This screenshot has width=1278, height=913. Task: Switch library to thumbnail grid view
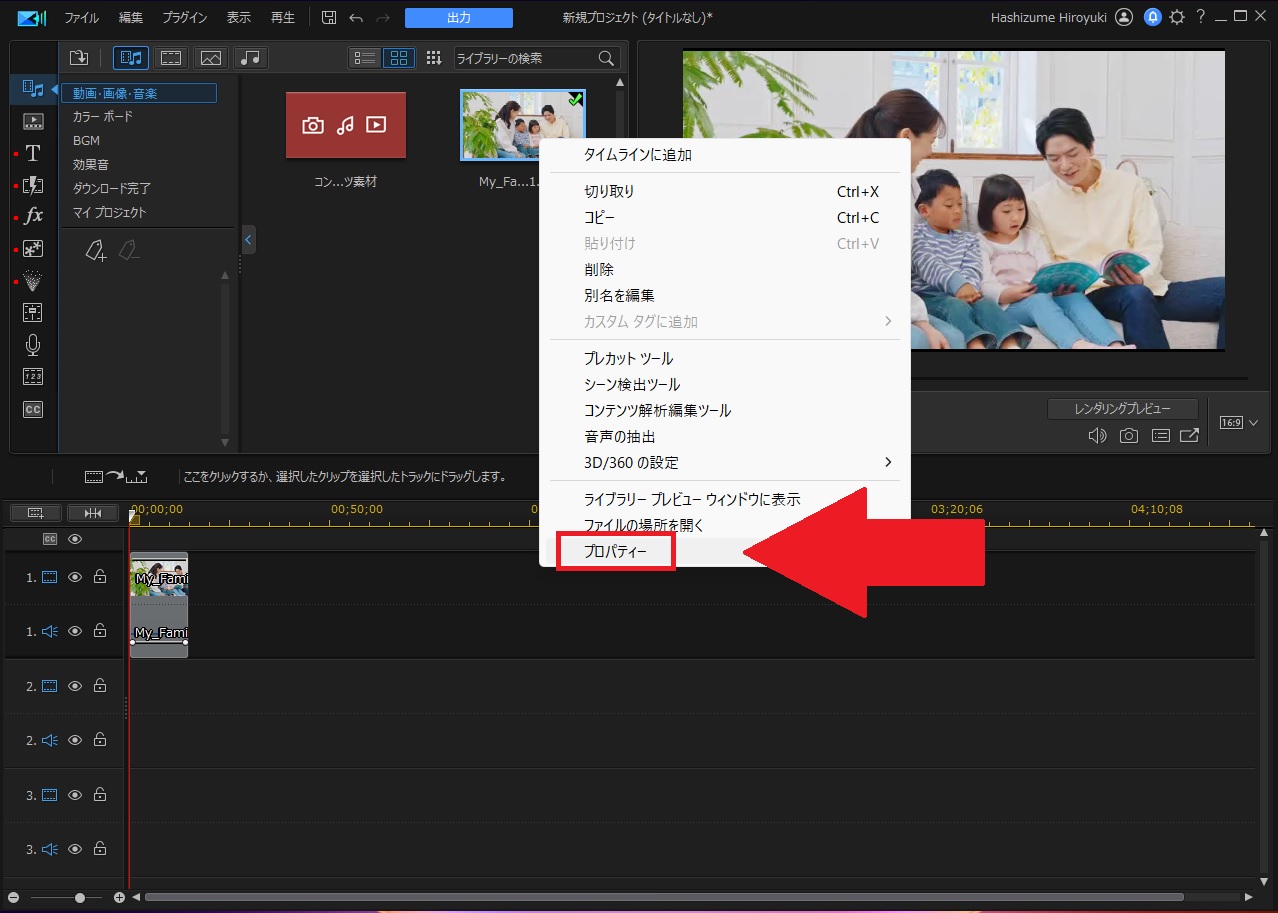(399, 58)
